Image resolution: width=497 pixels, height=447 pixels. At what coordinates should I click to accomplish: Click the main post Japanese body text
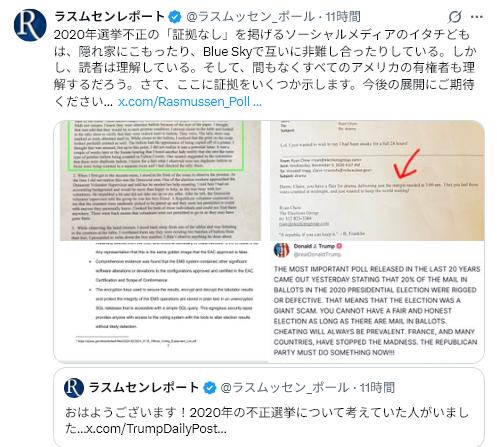point(265,68)
